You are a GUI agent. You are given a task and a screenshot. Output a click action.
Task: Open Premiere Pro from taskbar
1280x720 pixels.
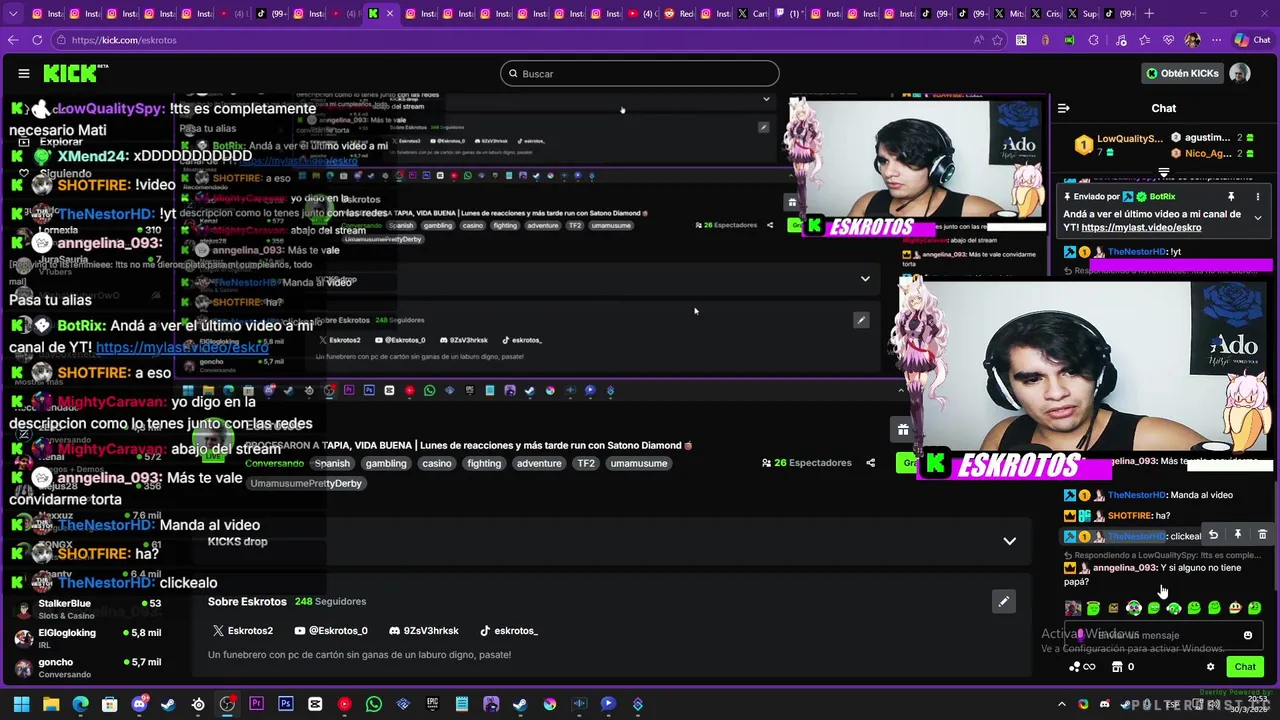pos(256,704)
